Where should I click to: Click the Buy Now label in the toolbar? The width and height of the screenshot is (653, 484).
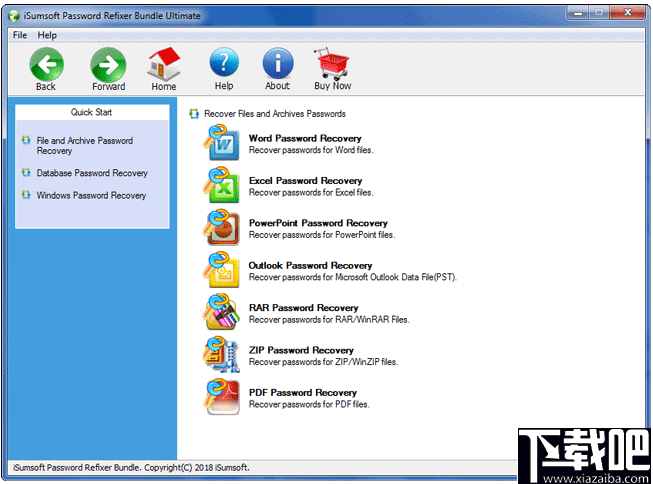tap(333, 86)
